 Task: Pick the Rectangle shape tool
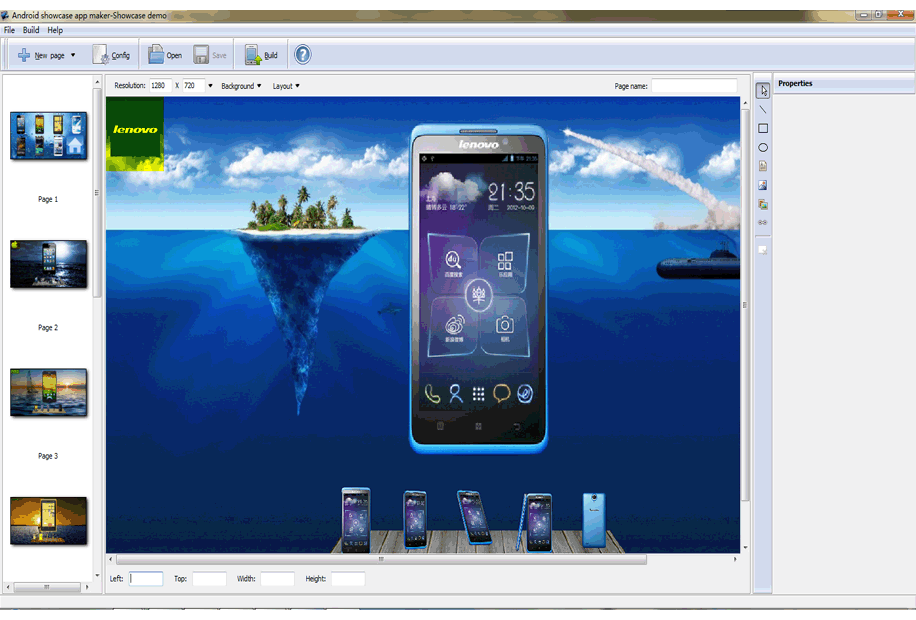coord(762,127)
